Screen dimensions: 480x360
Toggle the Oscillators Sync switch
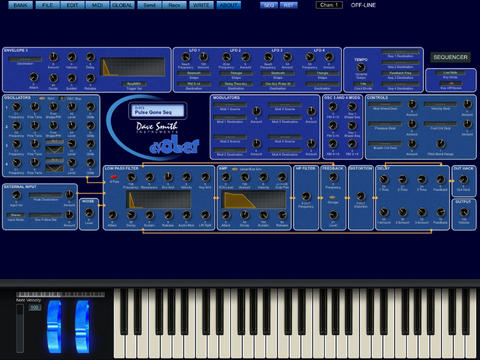tap(42, 99)
